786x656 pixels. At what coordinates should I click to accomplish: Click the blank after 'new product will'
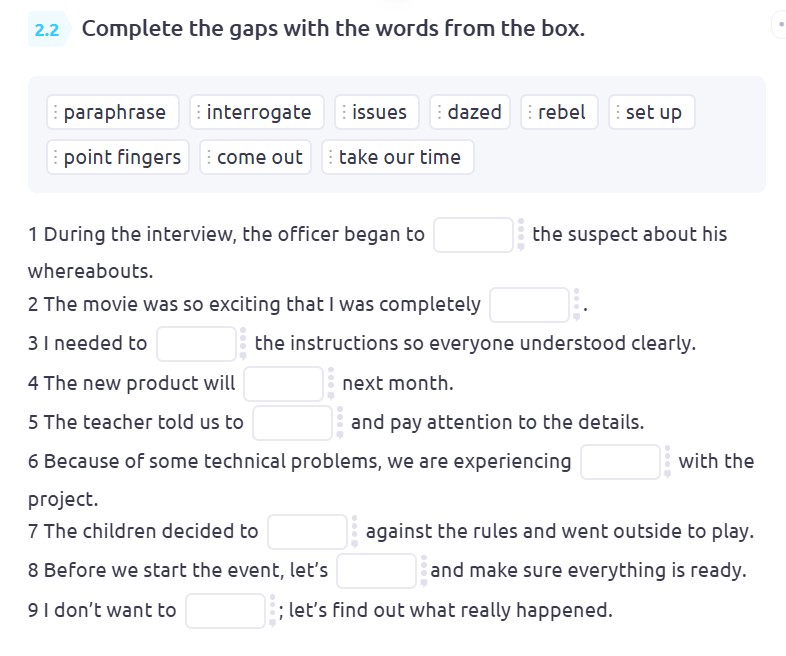pyautogui.click(x=283, y=383)
